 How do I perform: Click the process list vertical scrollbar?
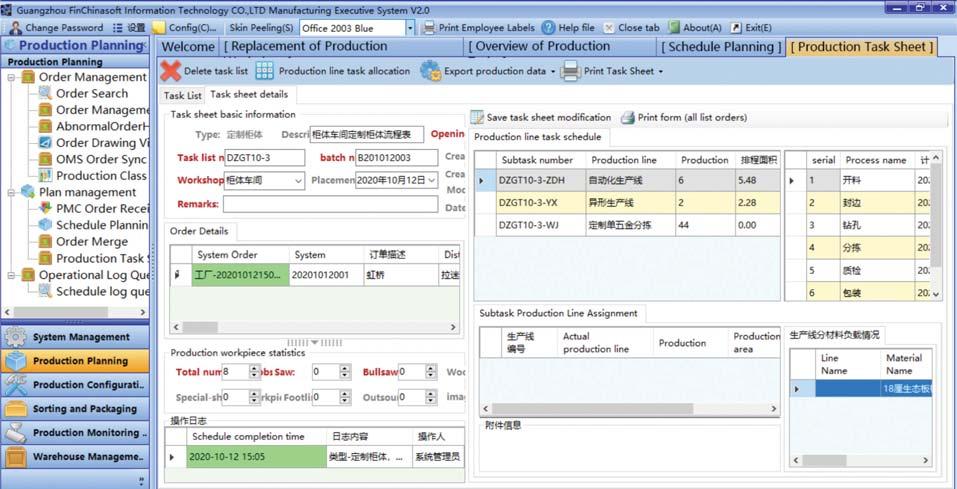(x=937, y=225)
